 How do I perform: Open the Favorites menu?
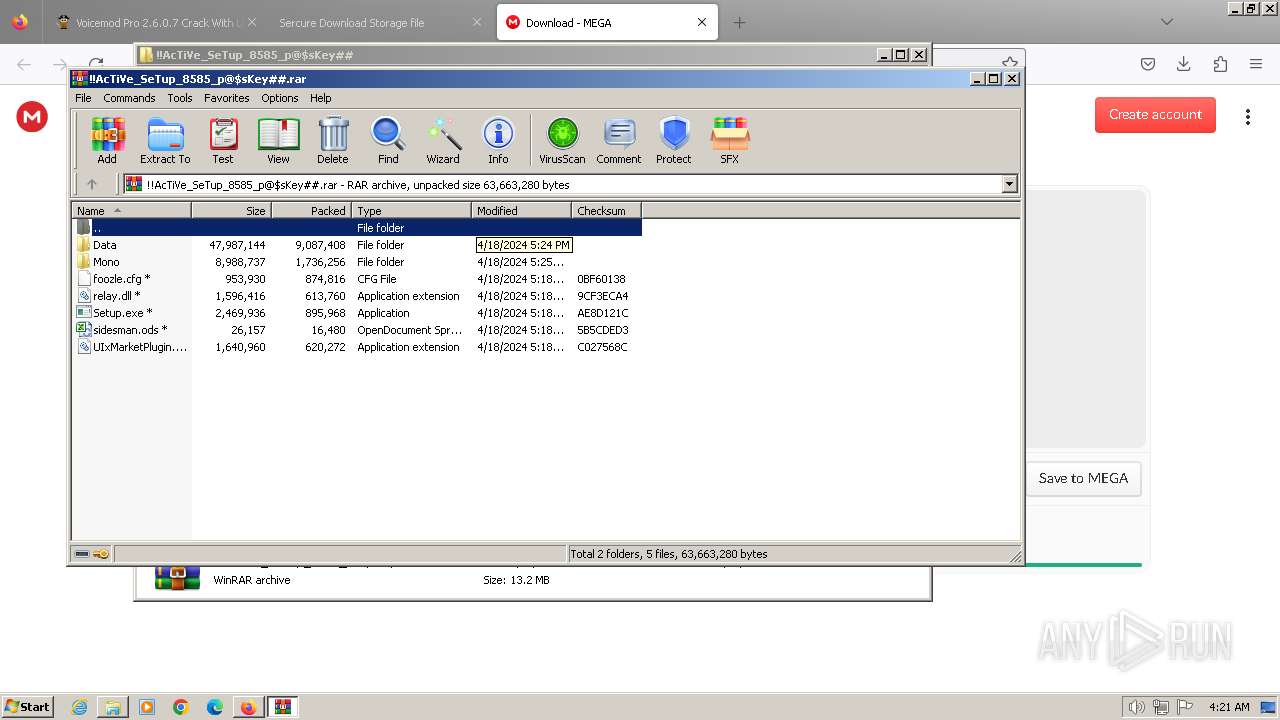pos(227,98)
